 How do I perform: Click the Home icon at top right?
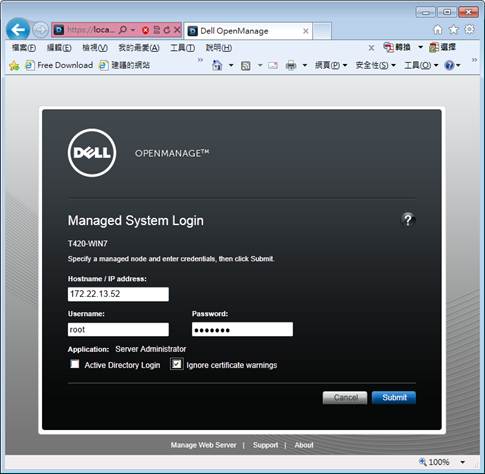[438, 30]
